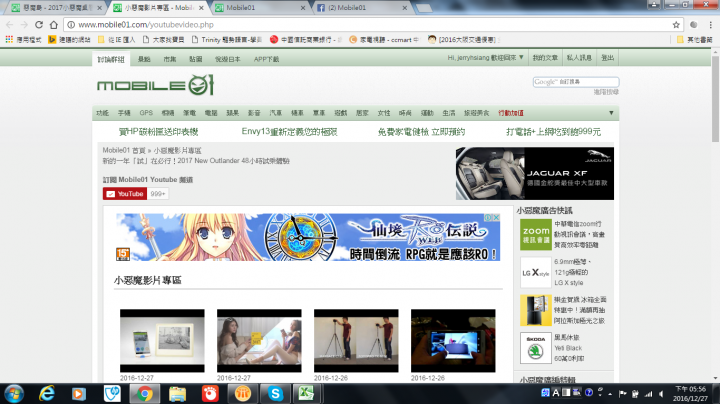Click the volume speaker tray icon
Viewport: 720px width, 404px height.
[x=661, y=394]
